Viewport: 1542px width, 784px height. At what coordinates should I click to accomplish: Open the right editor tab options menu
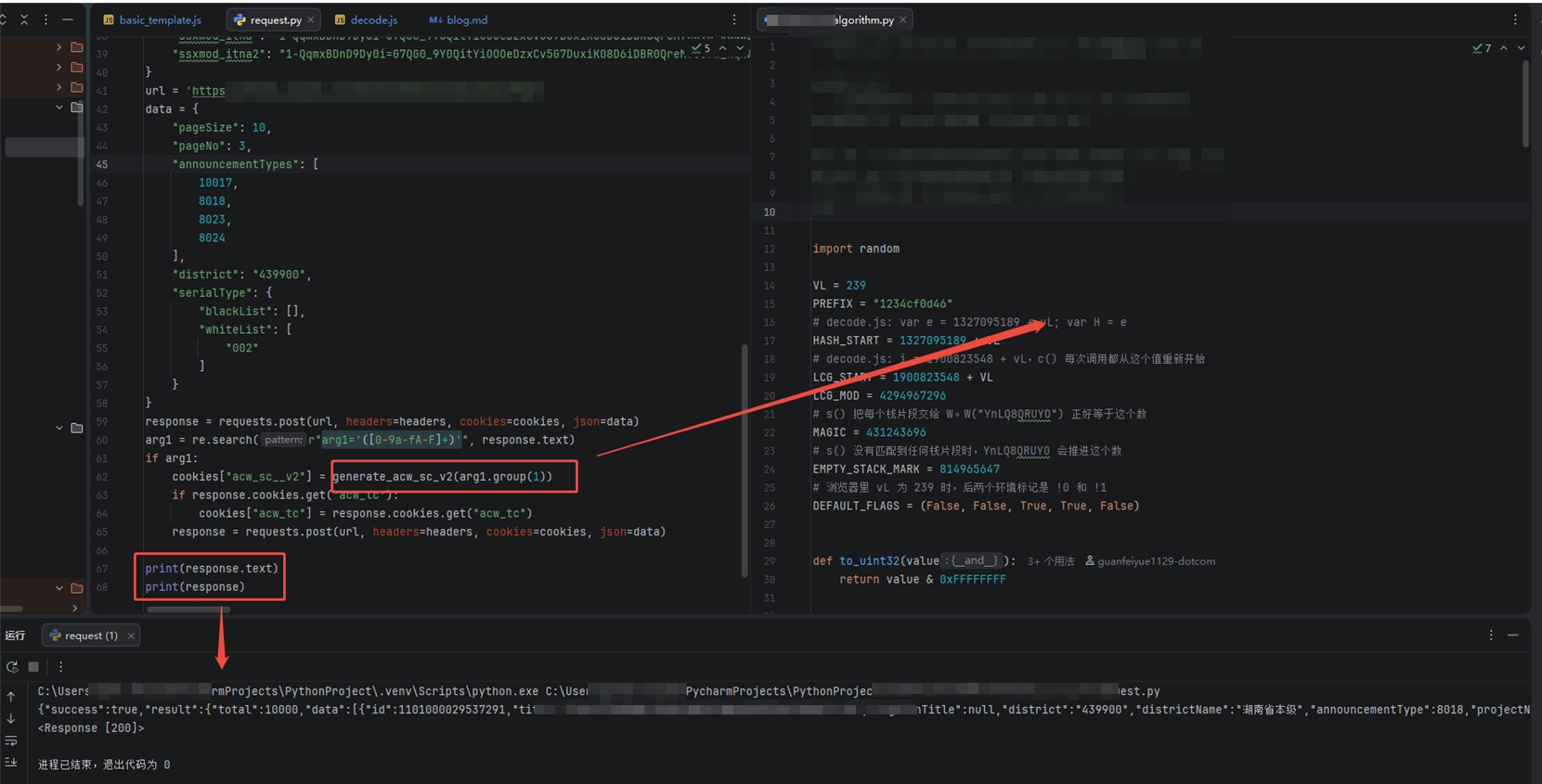tap(1515, 19)
